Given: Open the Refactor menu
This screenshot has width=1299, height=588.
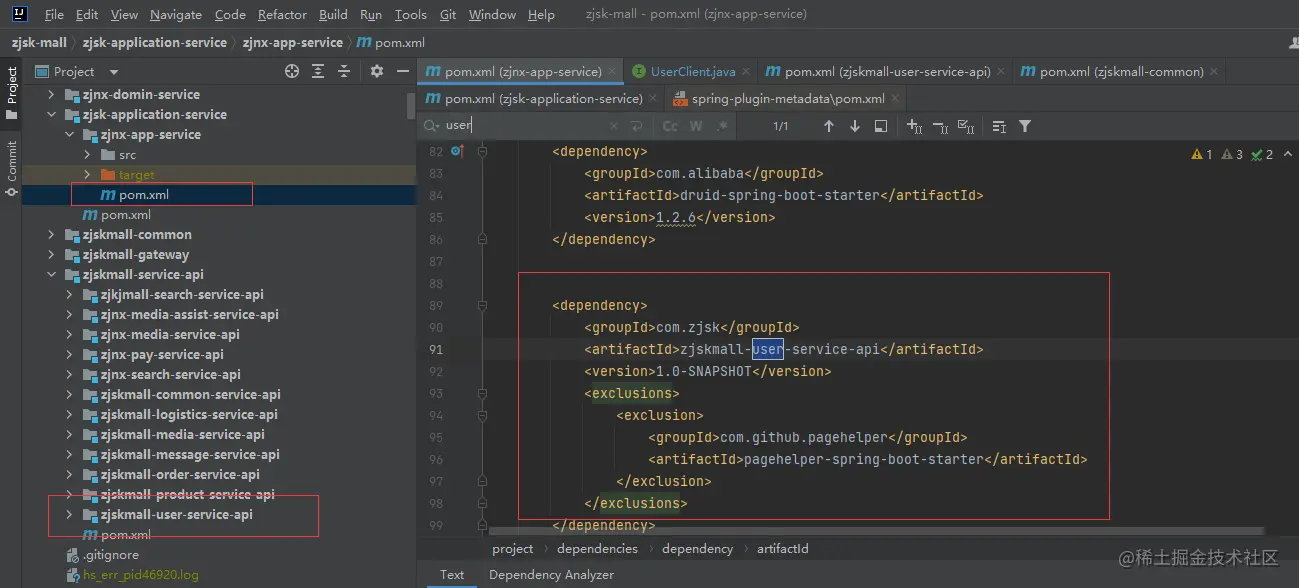Looking at the screenshot, I should pos(282,15).
